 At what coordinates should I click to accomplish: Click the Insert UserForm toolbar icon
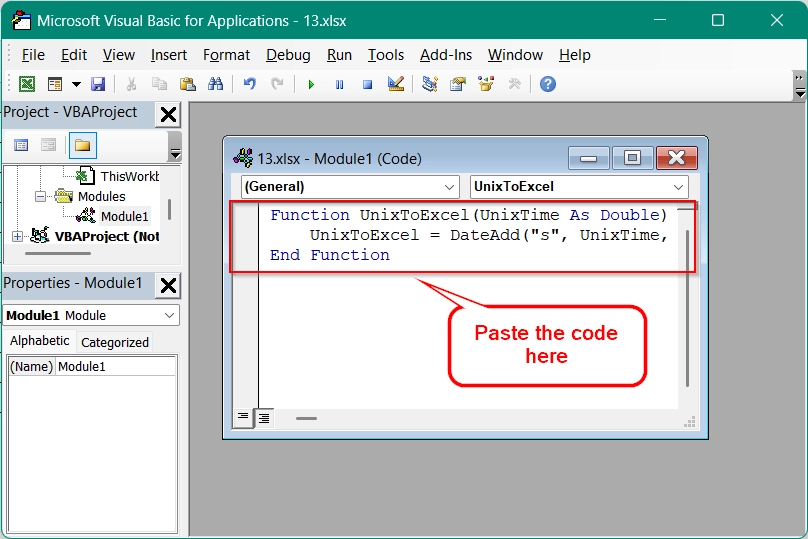point(55,84)
